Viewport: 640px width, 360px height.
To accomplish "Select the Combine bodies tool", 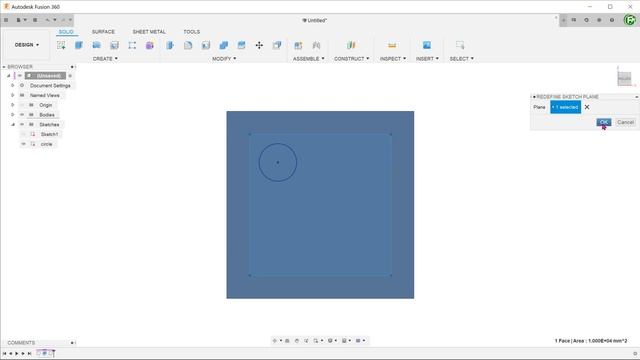I will coord(224,45).
